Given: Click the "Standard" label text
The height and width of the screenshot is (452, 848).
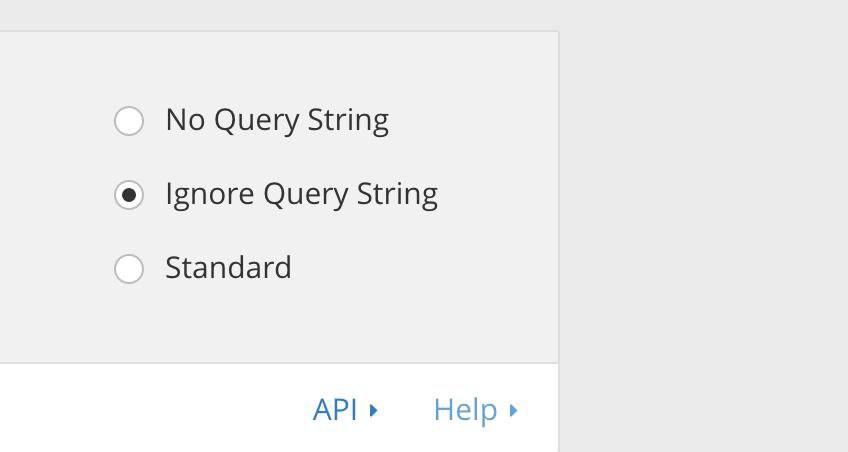Looking at the screenshot, I should point(228,268).
